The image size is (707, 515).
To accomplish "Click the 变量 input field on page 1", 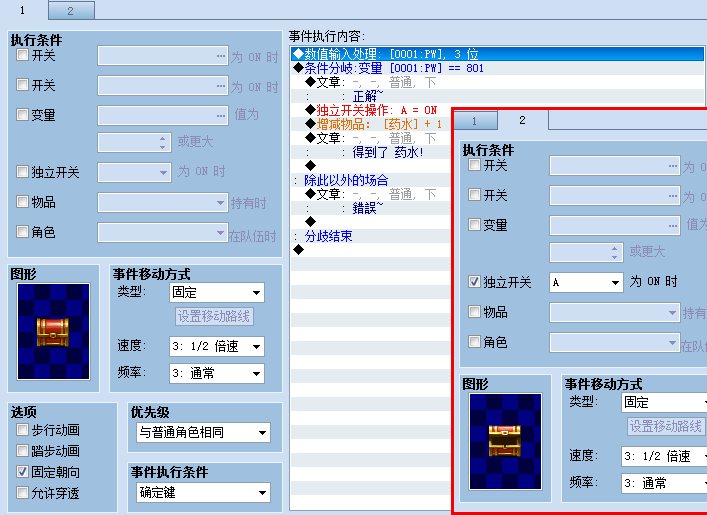I will pos(163,115).
